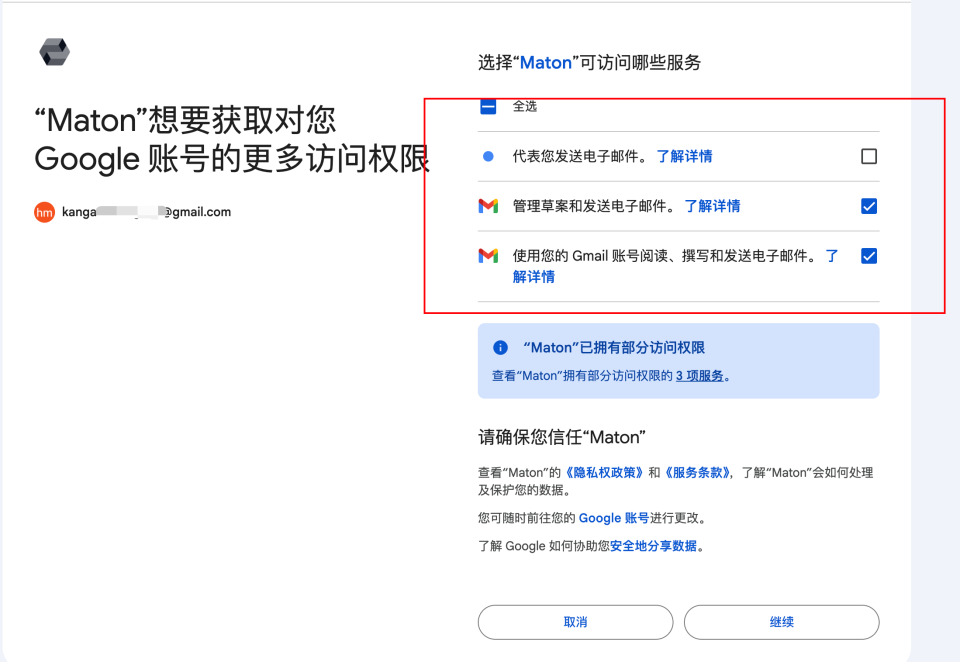Click the Maton cube logo at top left
960x662 pixels.
click(x=53, y=51)
